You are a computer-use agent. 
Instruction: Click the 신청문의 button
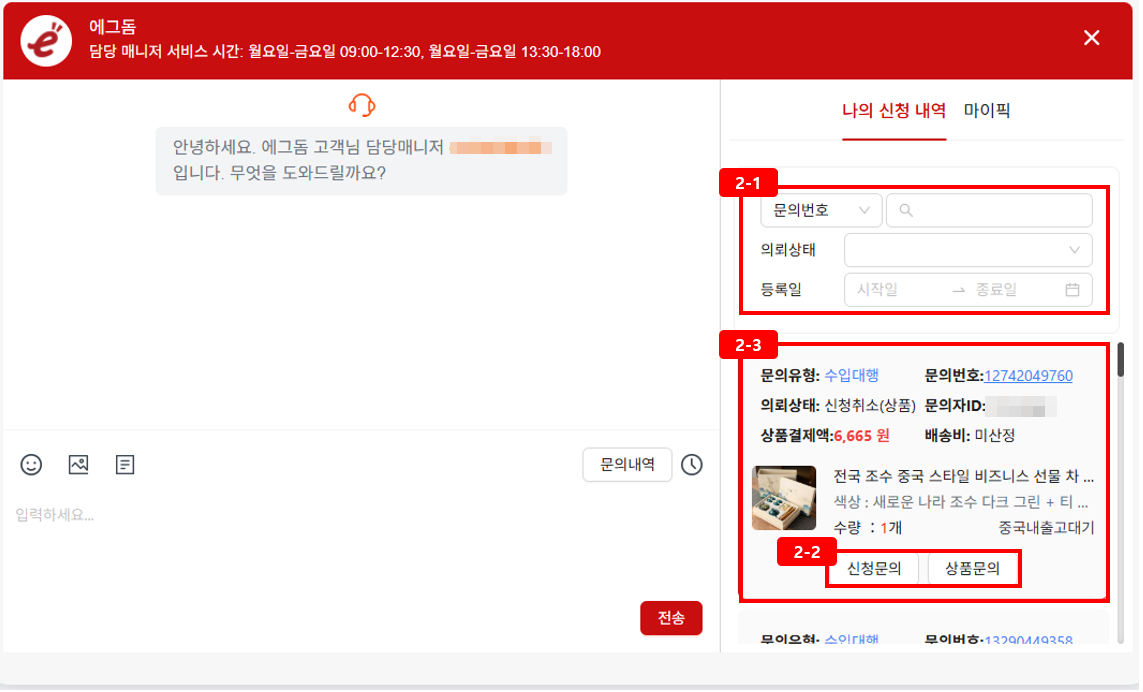(874, 569)
